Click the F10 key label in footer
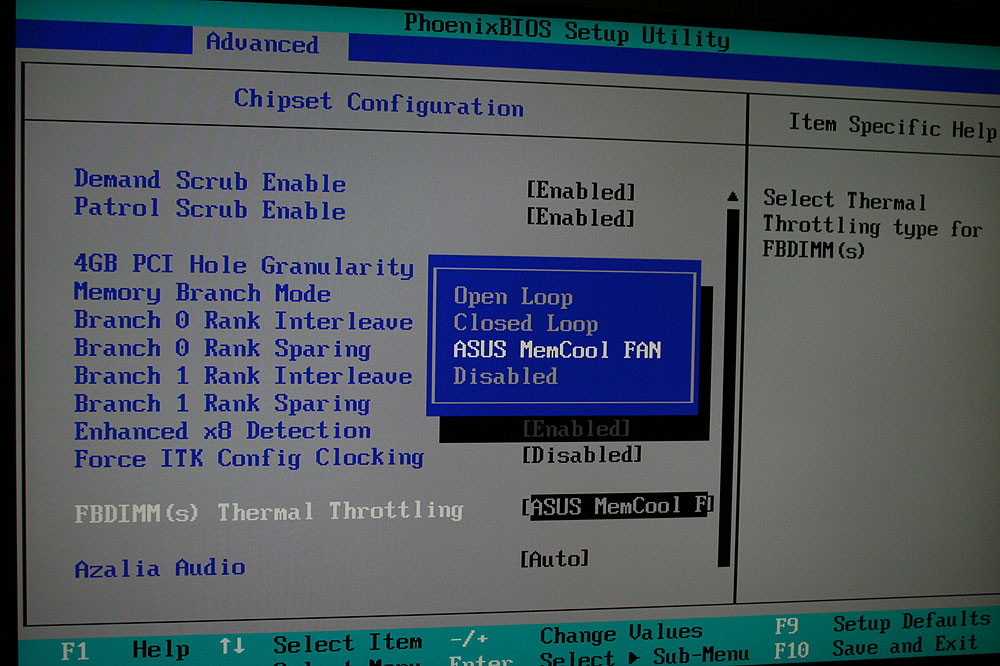The image size is (1000, 666). [x=791, y=651]
